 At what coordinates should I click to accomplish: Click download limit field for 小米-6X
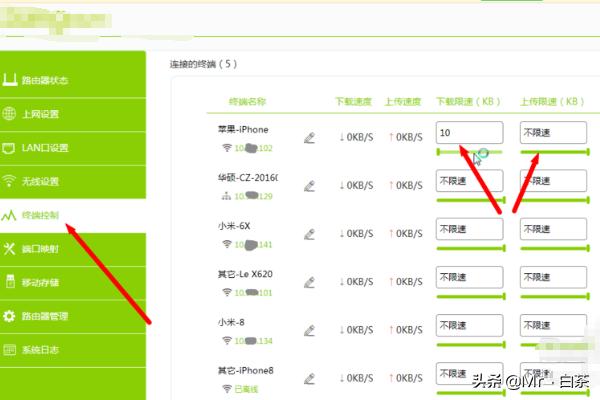470,229
